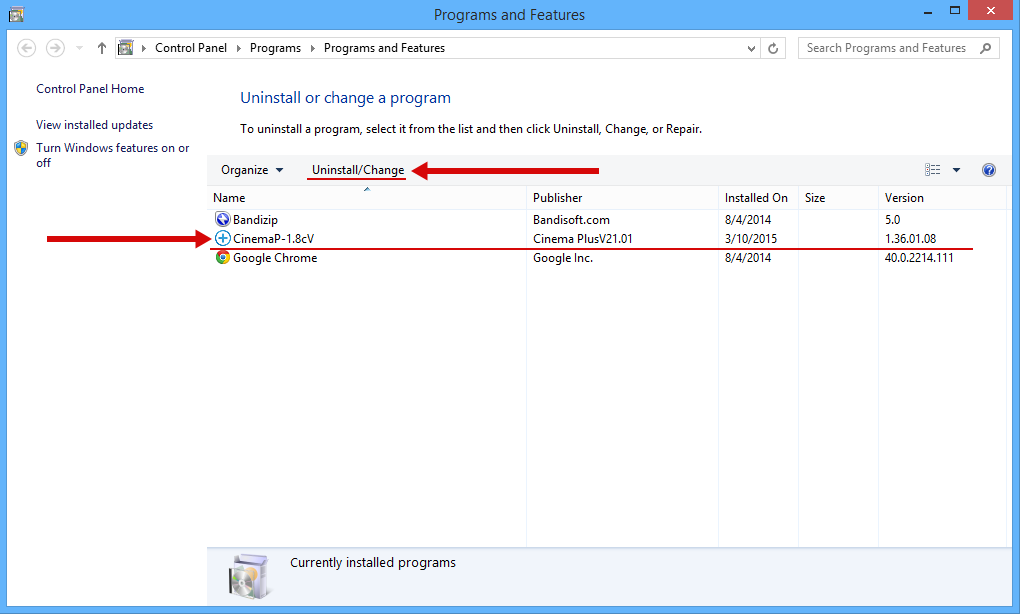Sort by the Name column header
Viewport: 1020px width, 614px height.
[366, 198]
